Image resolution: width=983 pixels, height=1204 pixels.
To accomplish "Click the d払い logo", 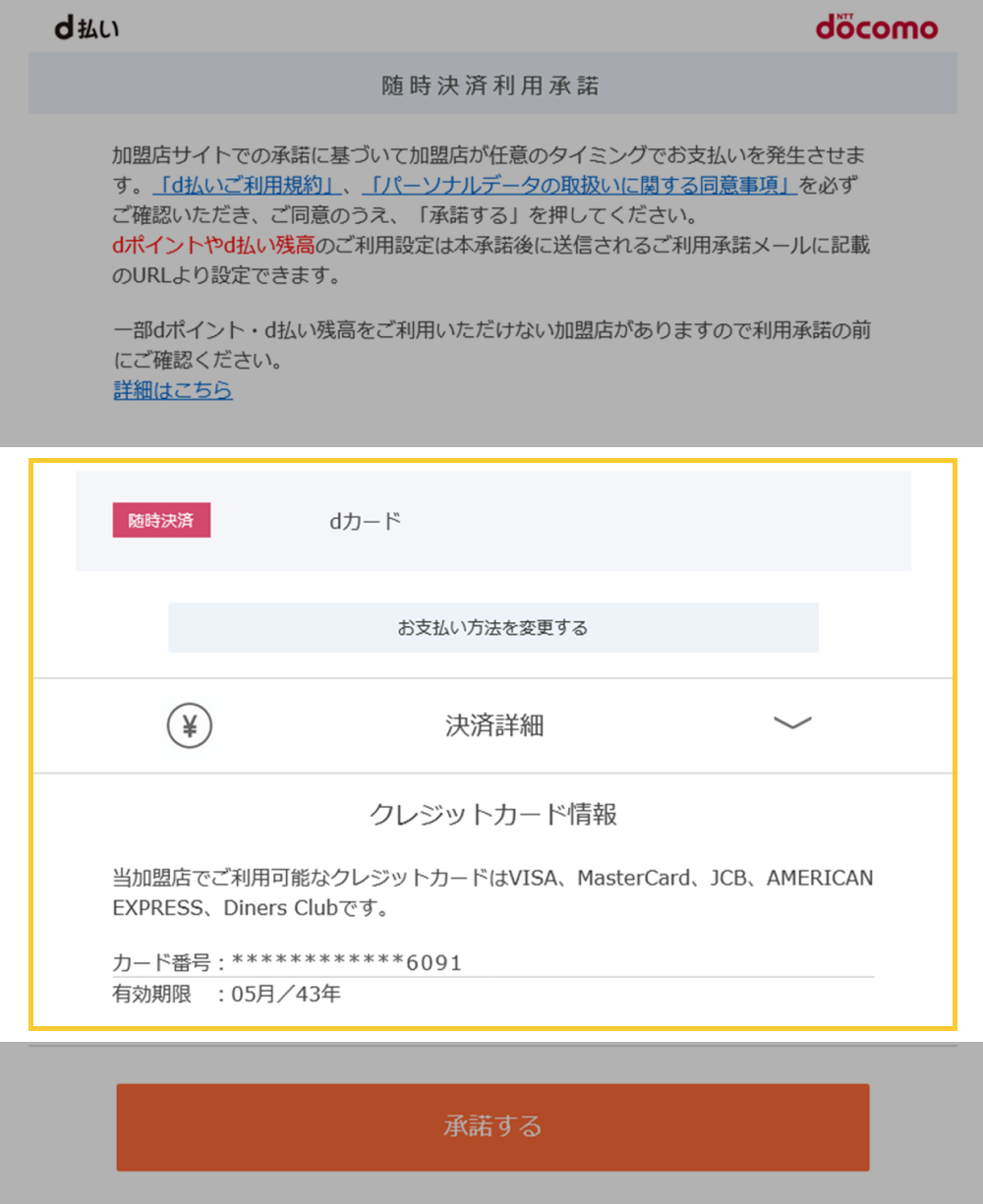I will click(87, 29).
